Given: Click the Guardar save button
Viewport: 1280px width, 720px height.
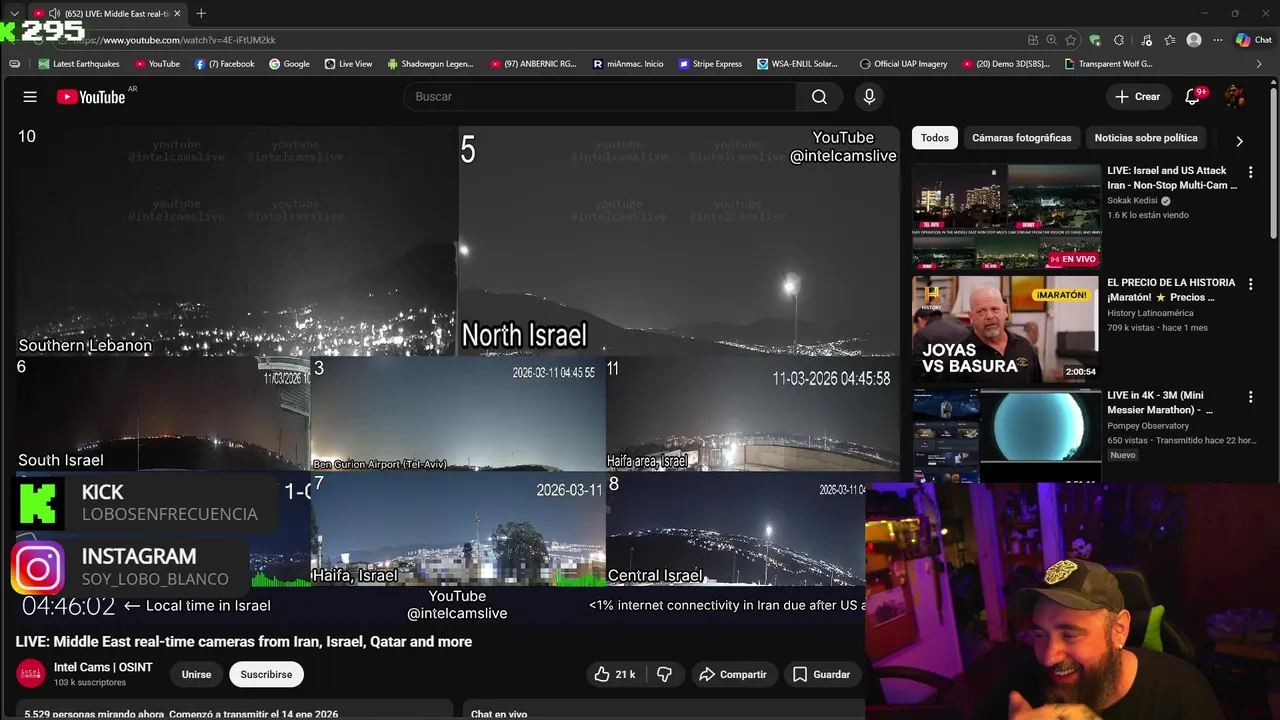Looking at the screenshot, I should [821, 675].
